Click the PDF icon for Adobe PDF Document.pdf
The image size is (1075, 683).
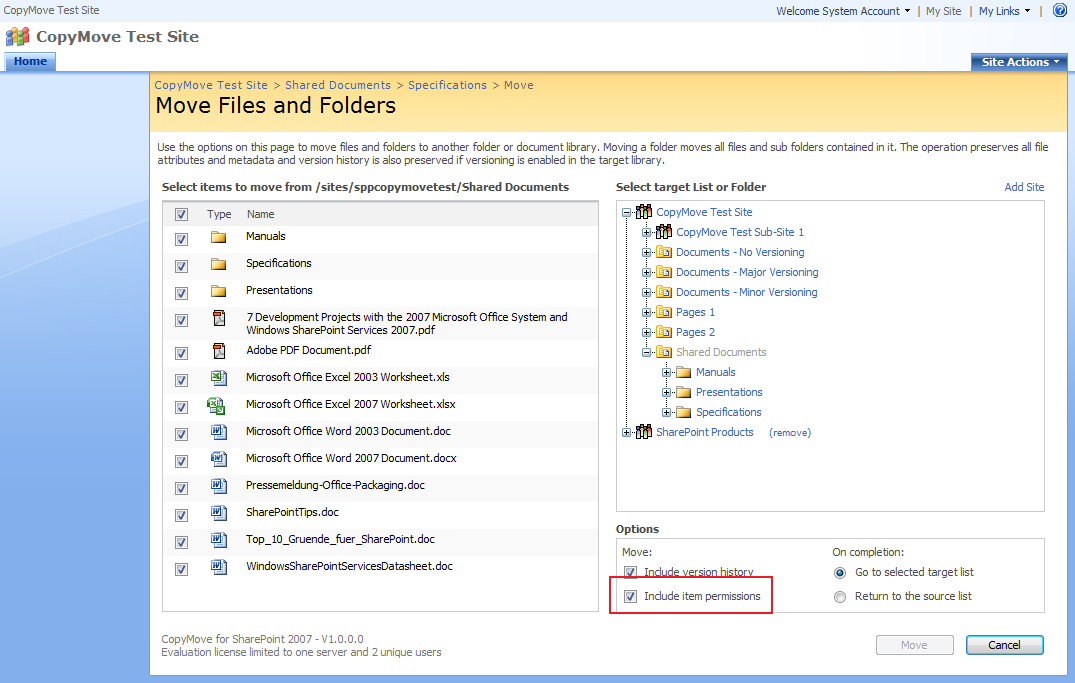coord(219,351)
